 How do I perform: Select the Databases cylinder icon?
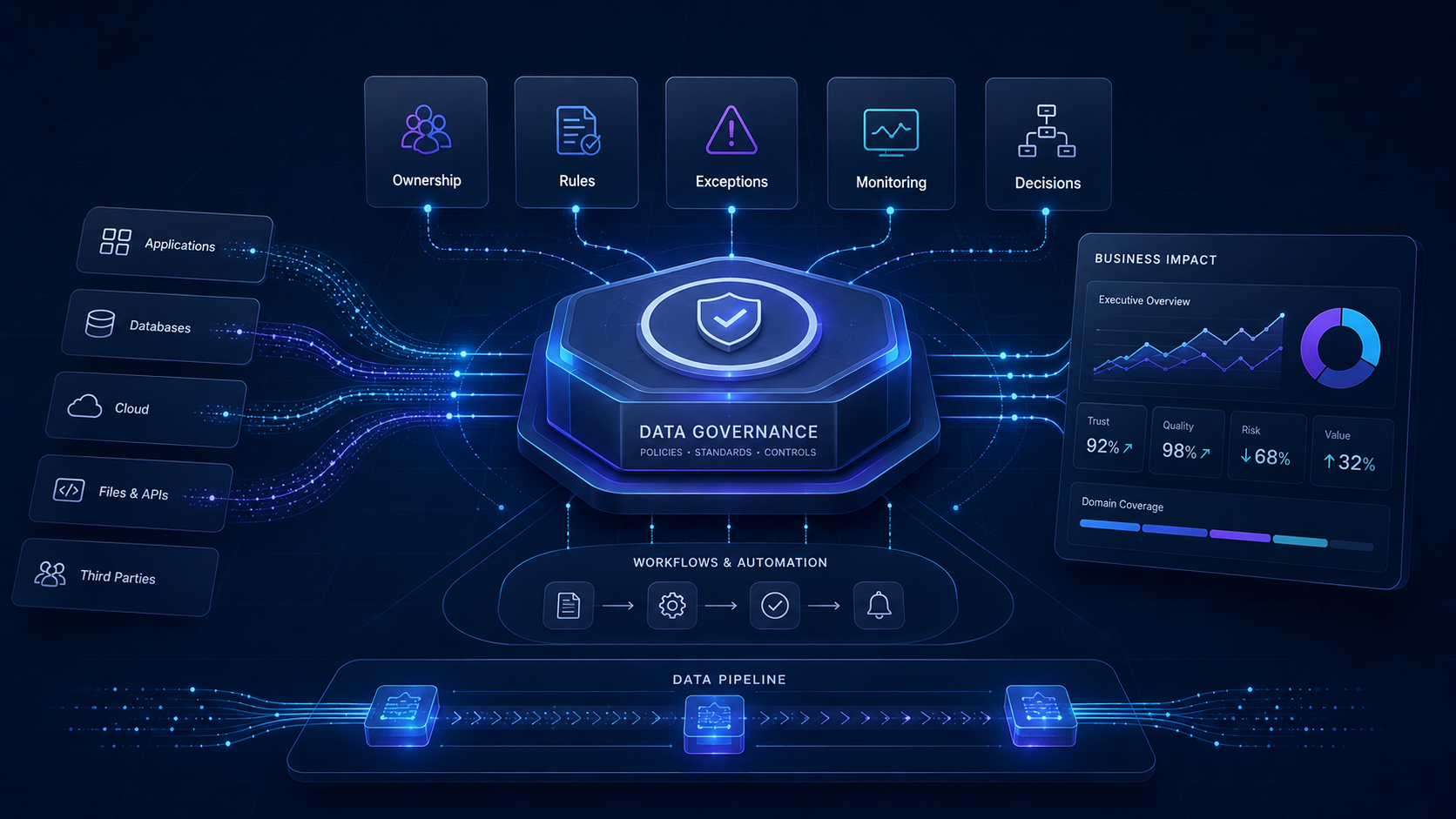[100, 323]
